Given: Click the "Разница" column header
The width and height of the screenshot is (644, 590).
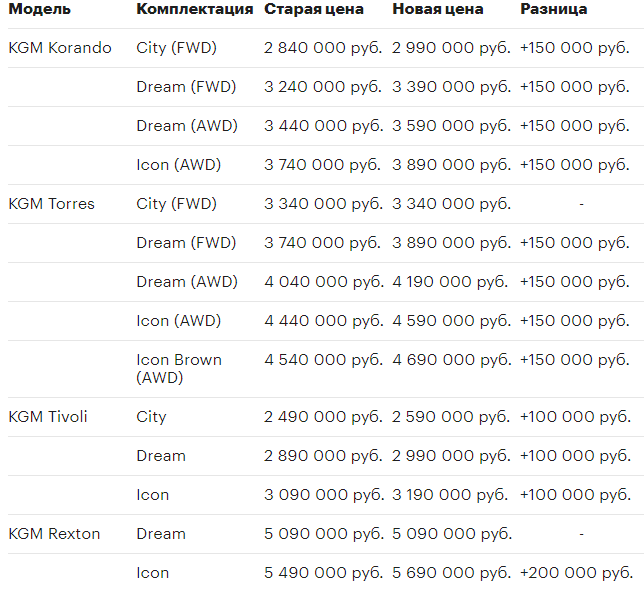Looking at the screenshot, I should [554, 9].
